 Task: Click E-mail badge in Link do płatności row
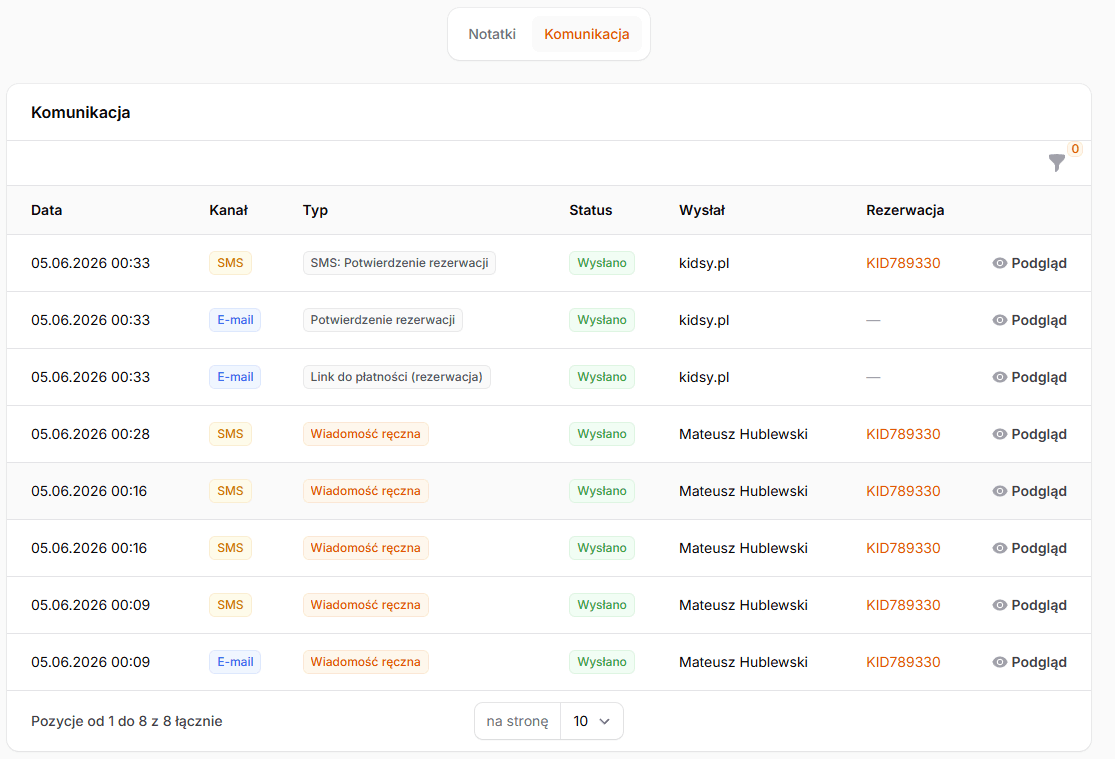[x=235, y=377]
